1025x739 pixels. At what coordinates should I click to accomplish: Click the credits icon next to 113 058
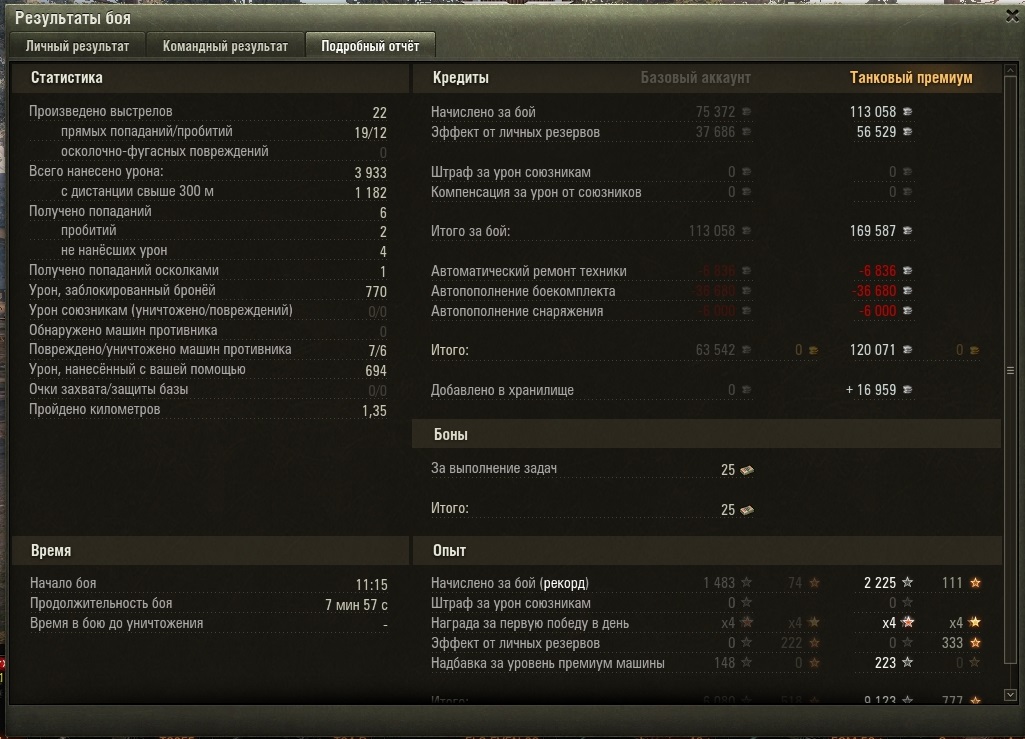pos(907,112)
